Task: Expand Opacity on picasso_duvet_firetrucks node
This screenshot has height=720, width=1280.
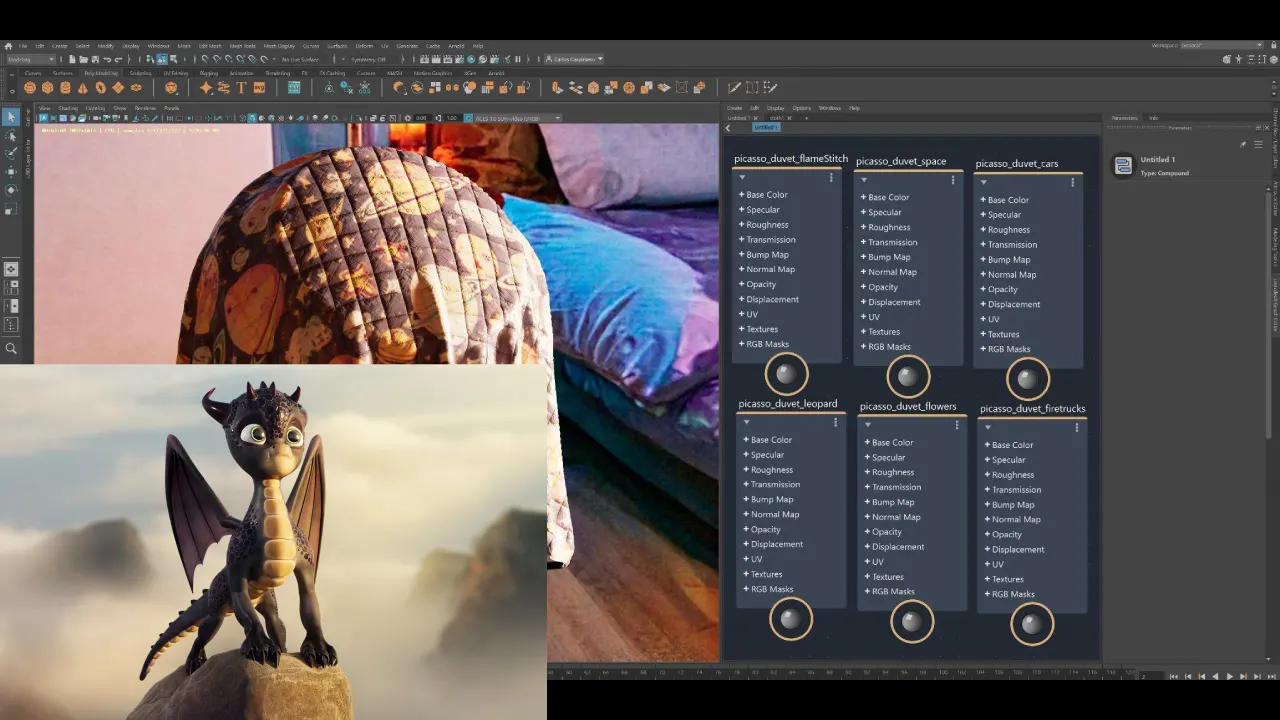Action: (1003, 534)
